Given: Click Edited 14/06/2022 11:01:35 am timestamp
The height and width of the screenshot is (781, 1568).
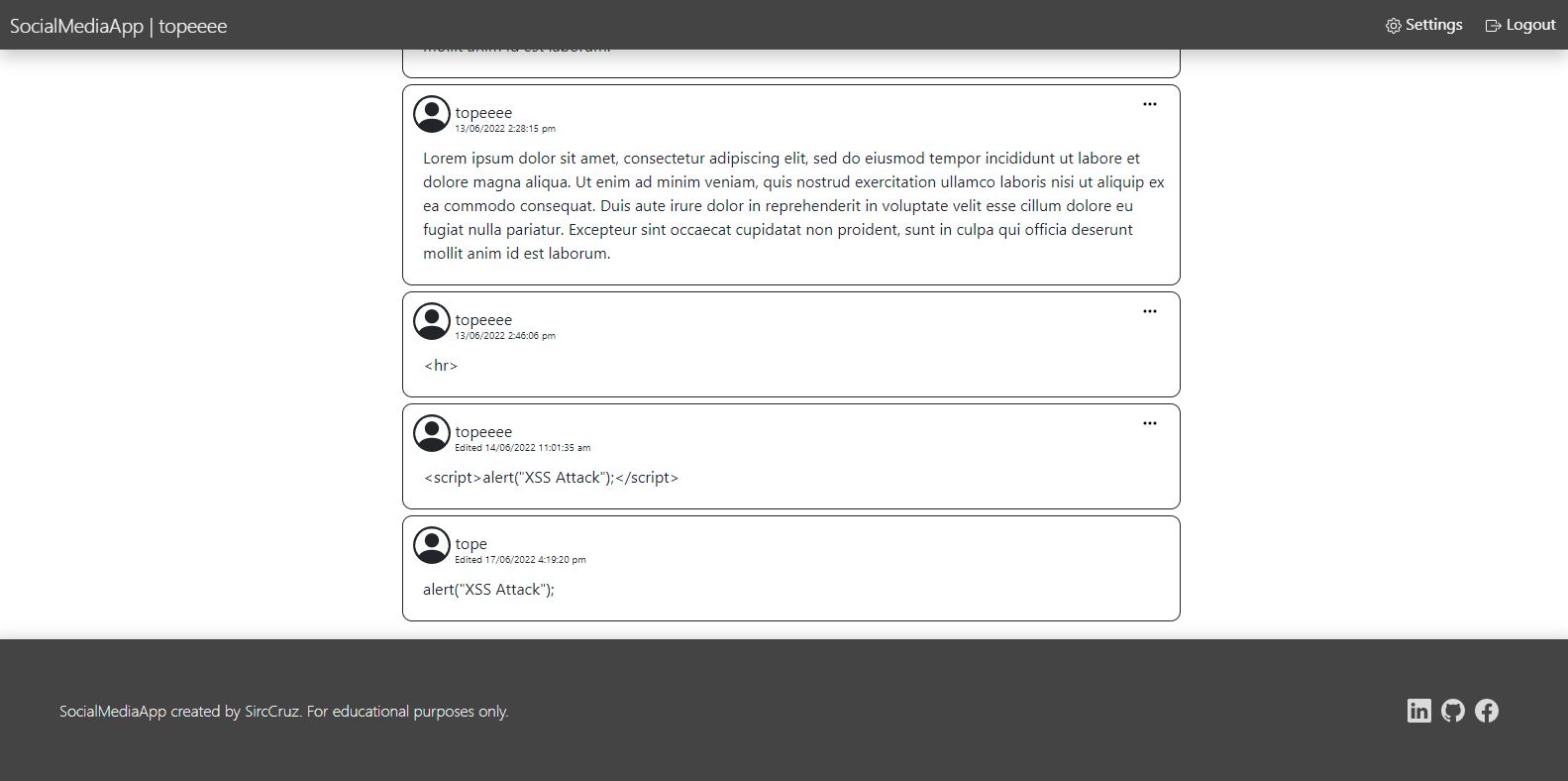Looking at the screenshot, I should click(x=523, y=448).
